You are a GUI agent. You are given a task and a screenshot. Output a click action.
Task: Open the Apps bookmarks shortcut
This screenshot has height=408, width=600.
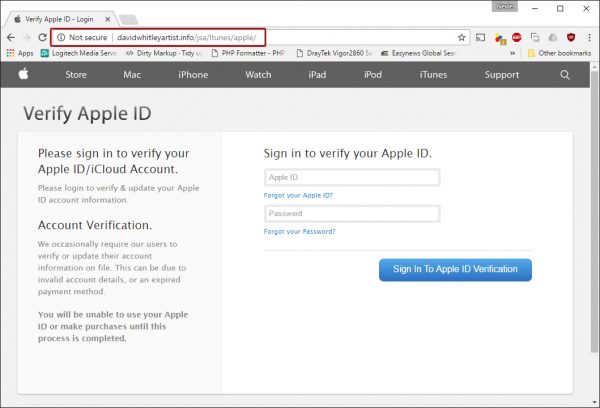[20, 53]
